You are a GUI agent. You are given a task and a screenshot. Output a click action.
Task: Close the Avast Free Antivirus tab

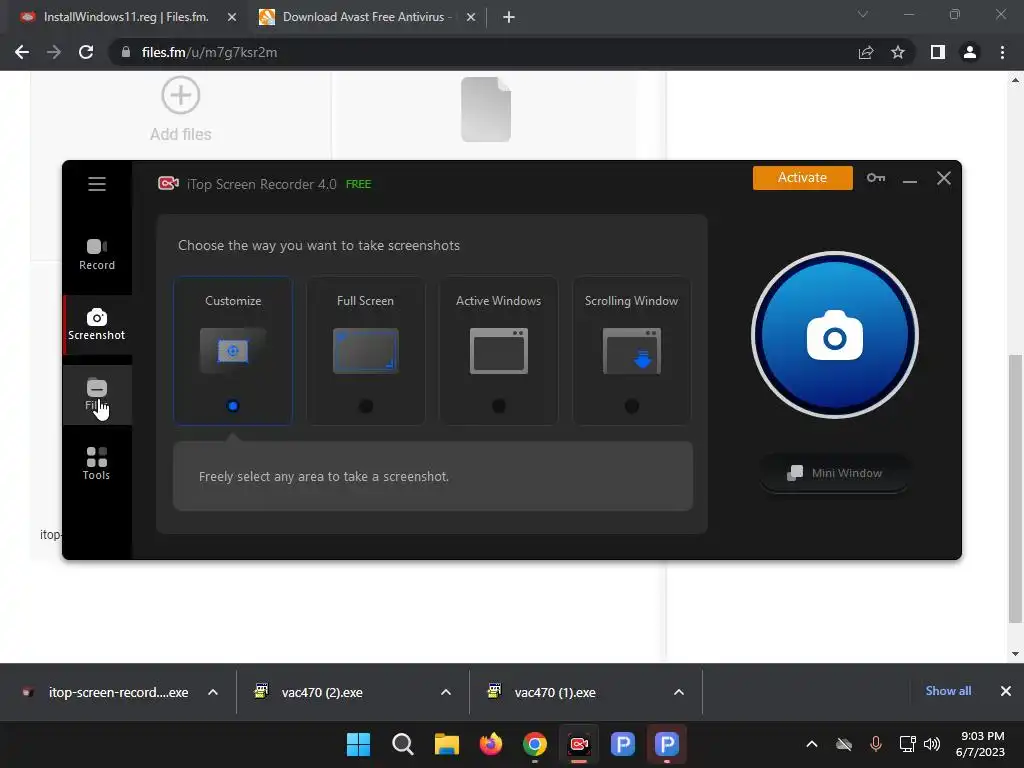471,18
